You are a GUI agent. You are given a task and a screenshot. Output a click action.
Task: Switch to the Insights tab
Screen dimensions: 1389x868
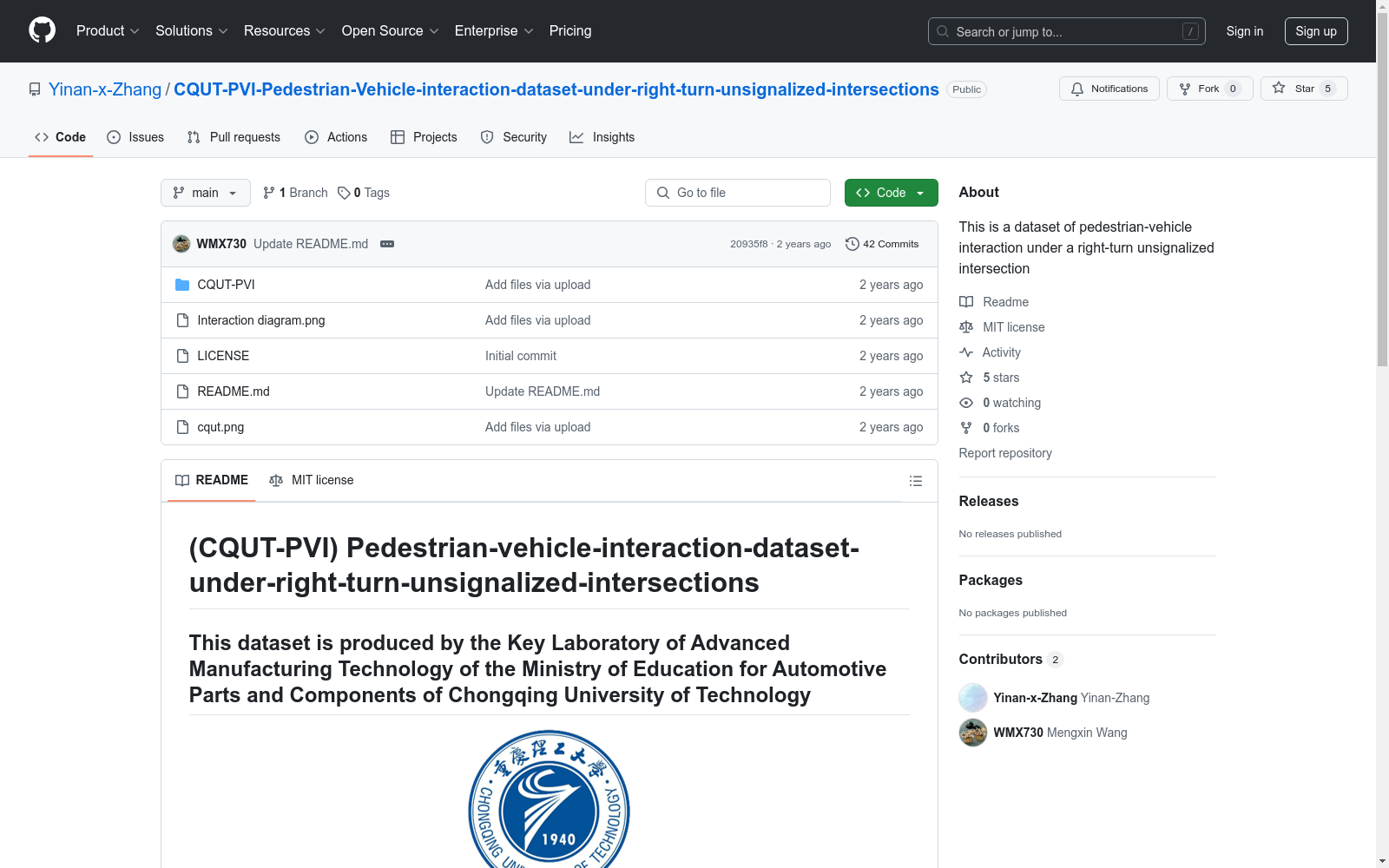coord(602,137)
